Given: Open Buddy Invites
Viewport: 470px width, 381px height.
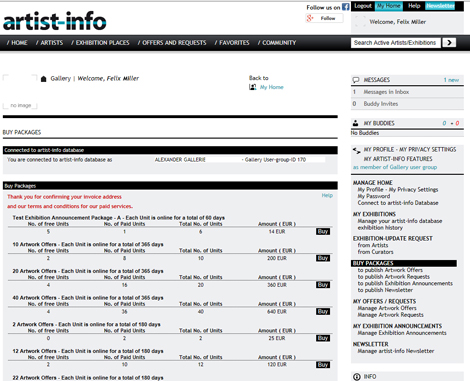Looking at the screenshot, I should coord(381,104).
